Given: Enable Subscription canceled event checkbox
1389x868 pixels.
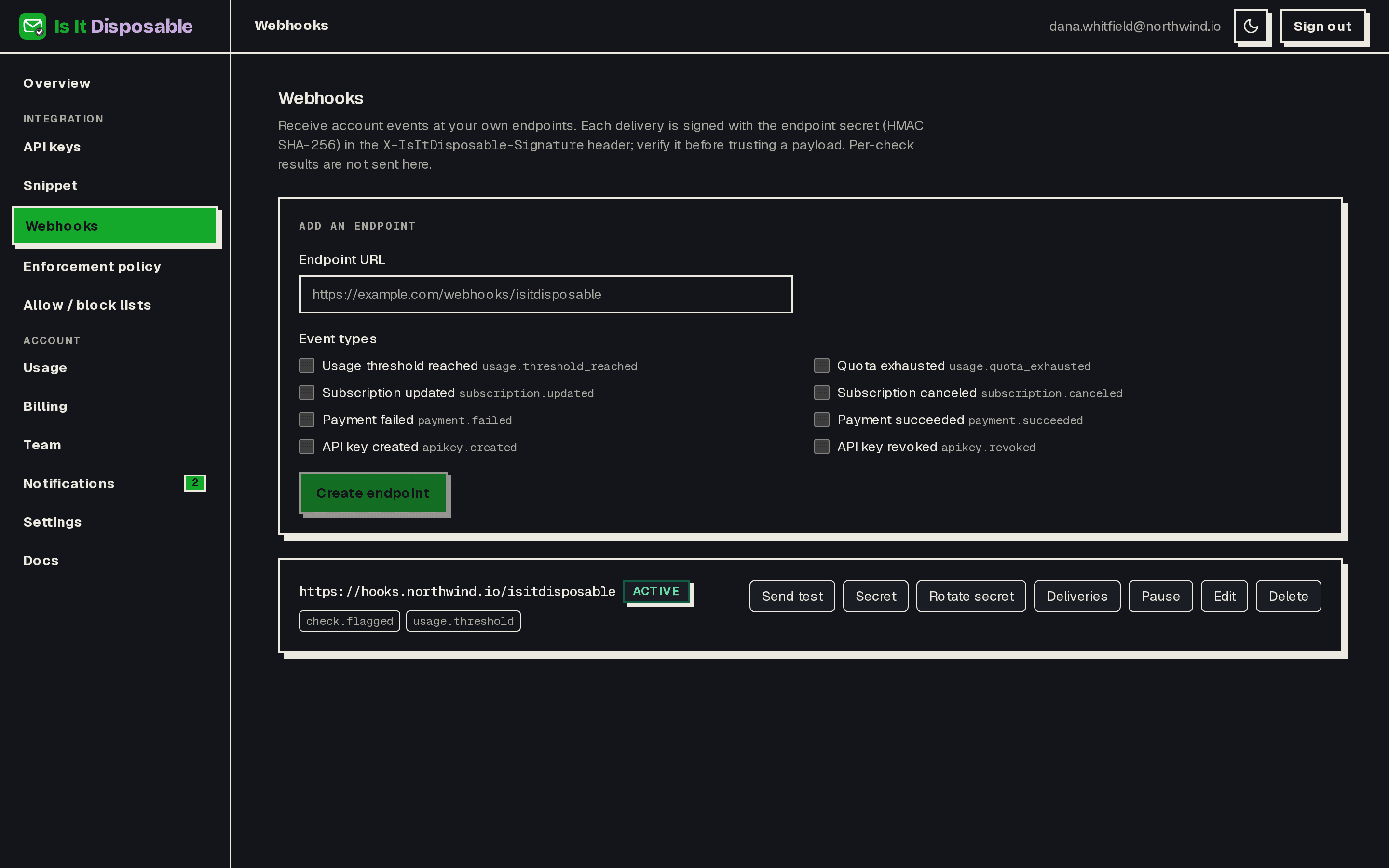Looking at the screenshot, I should (x=821, y=393).
